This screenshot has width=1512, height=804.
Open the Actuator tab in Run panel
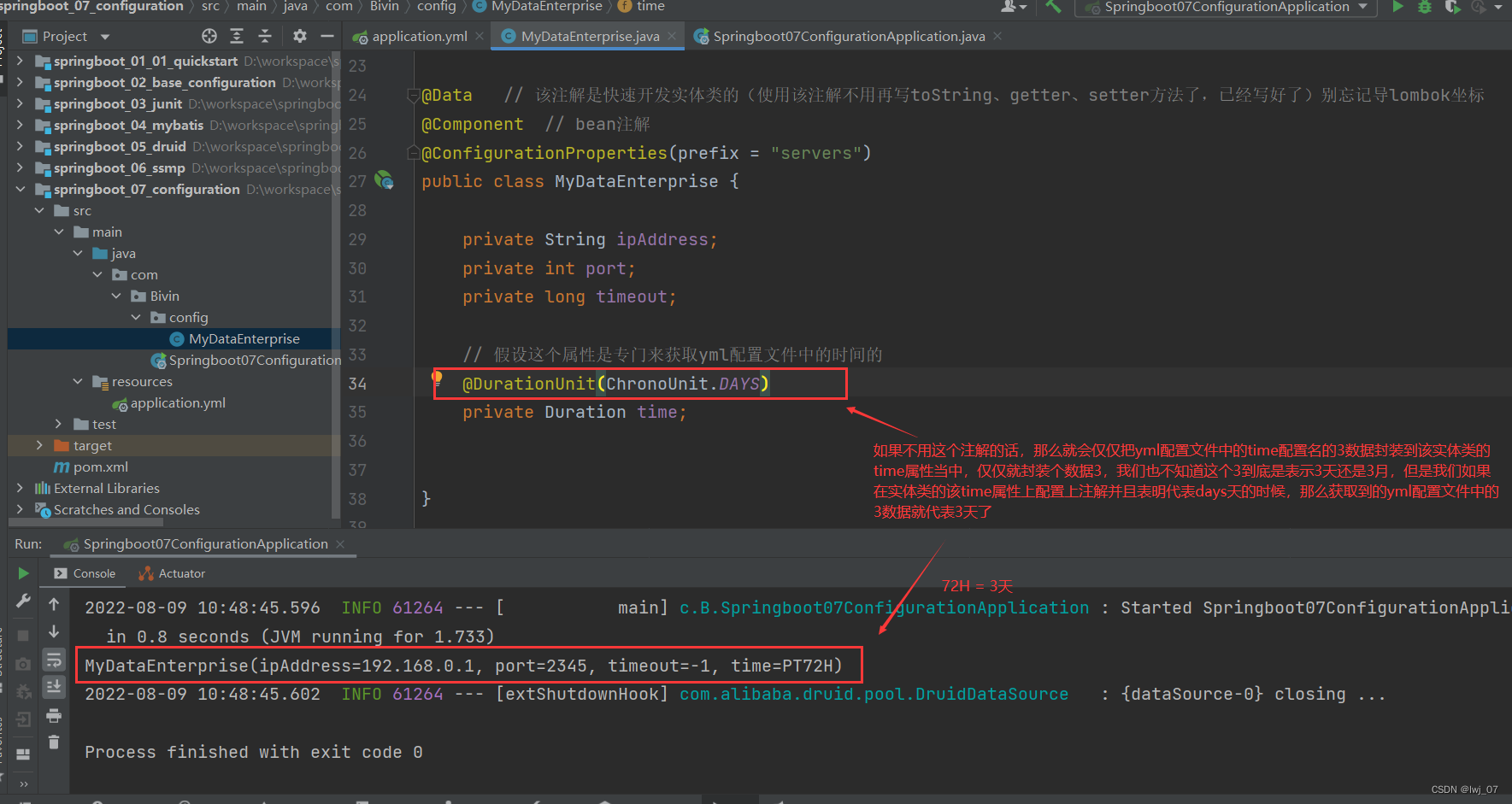pos(181,573)
